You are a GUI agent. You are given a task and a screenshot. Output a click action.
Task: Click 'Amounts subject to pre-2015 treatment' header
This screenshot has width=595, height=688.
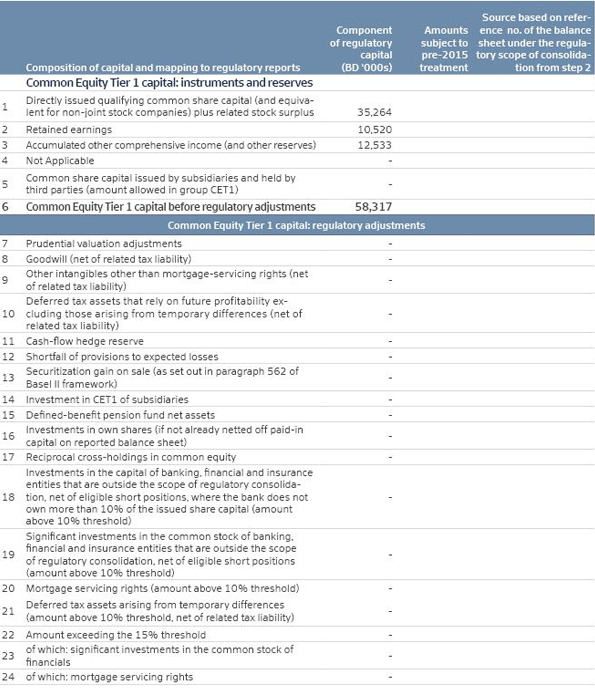tap(444, 49)
